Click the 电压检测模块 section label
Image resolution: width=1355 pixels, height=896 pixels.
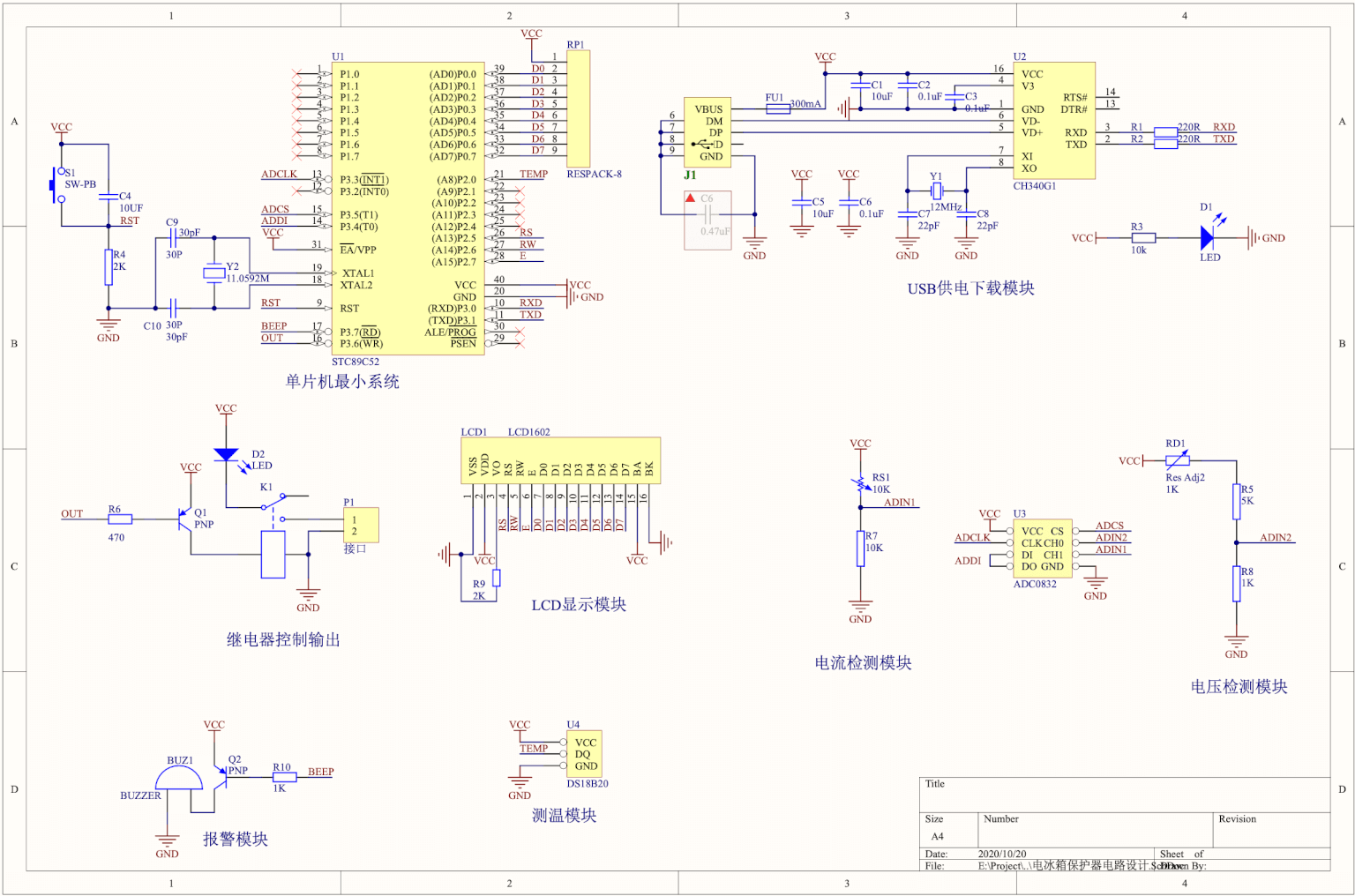[x=1239, y=686]
